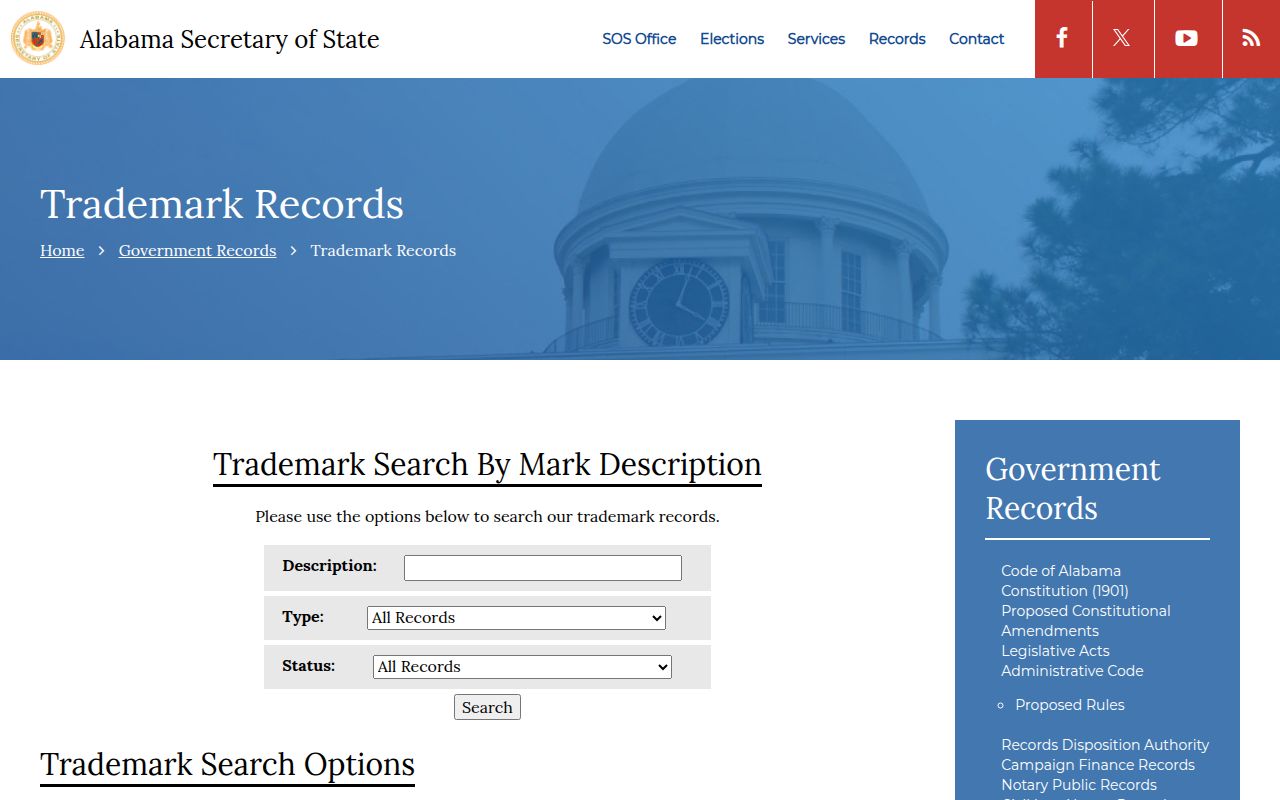The height and width of the screenshot is (800, 1280).
Task: Open the Facebook social icon
Action: pos(1062,38)
